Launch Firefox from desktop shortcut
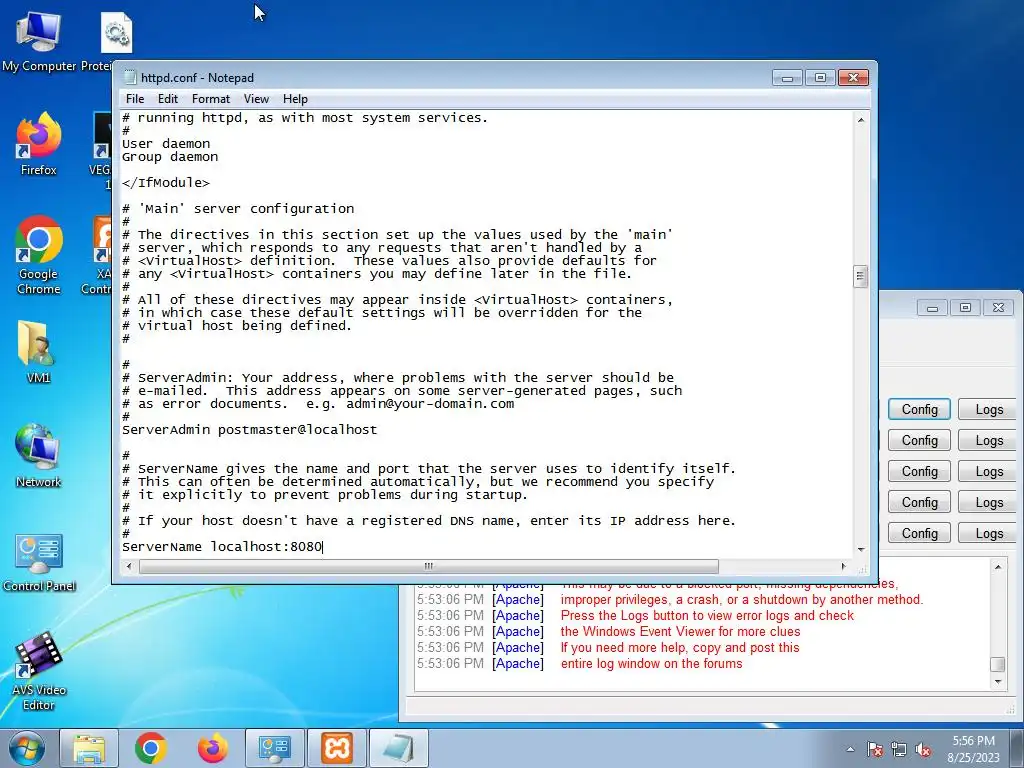The image size is (1024, 768). click(39, 145)
